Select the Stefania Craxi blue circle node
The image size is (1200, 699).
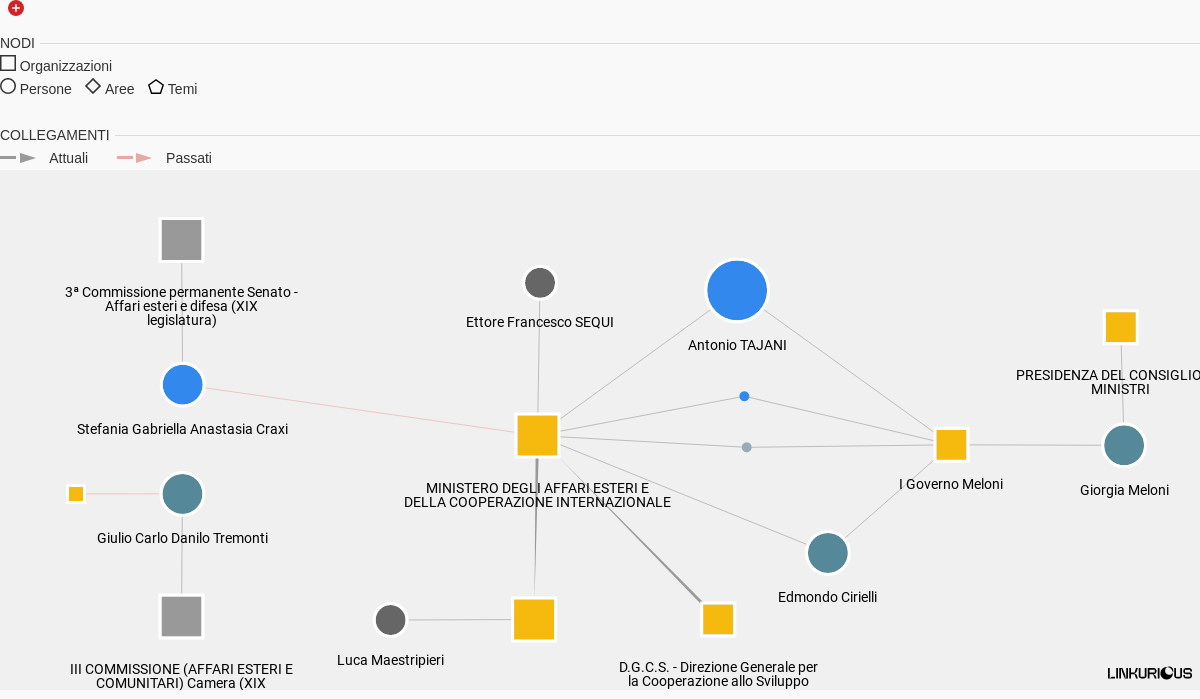tap(183, 385)
